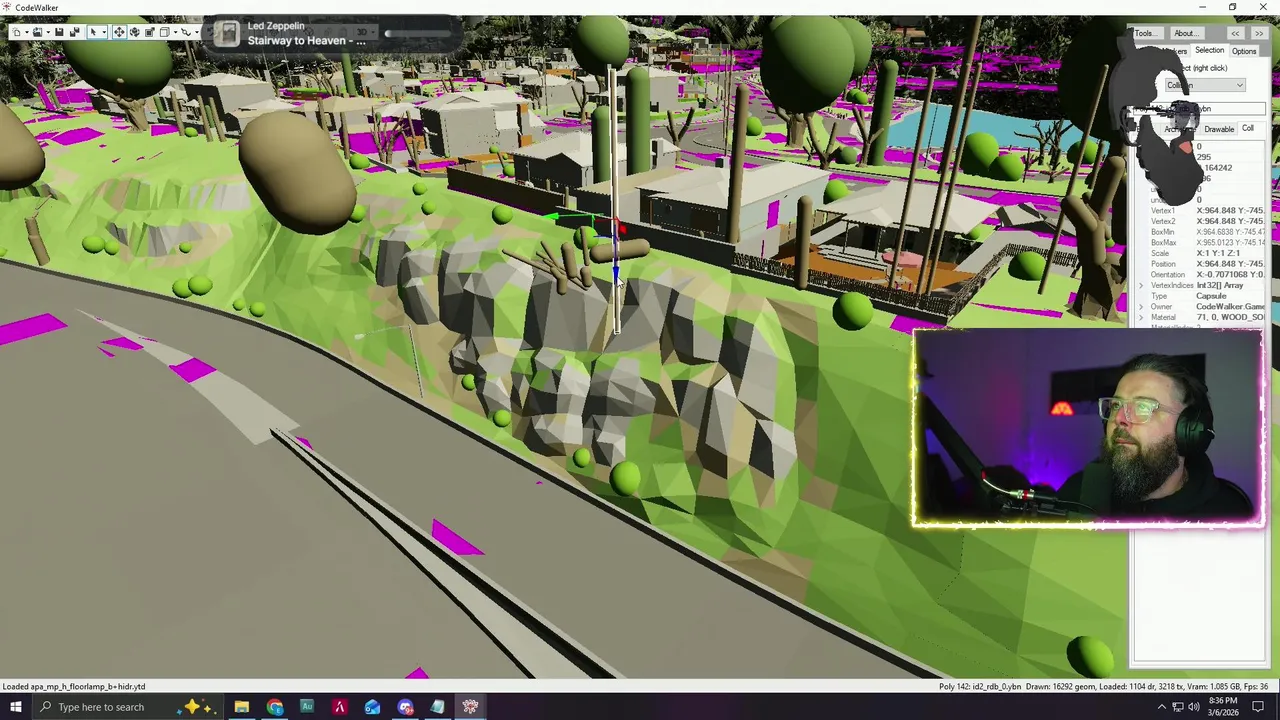The height and width of the screenshot is (720, 1280).
Task: Expand panel with >> button
Action: [1259, 33]
